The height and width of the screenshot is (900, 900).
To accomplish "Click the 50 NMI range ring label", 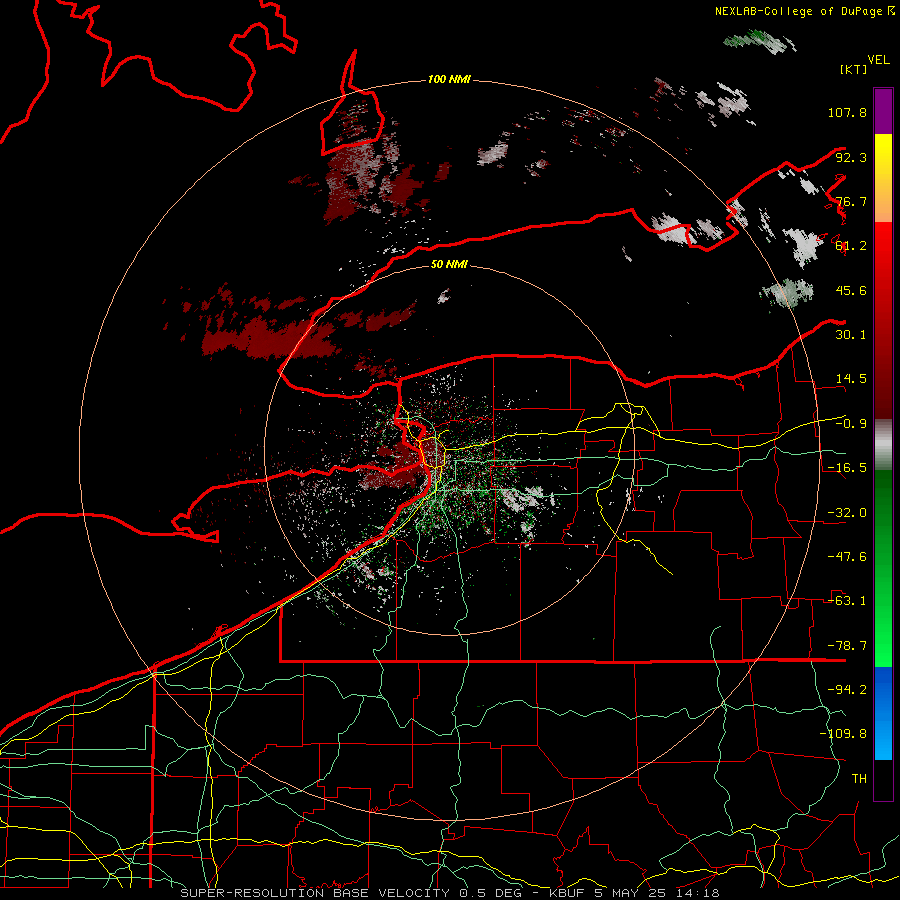I will (449, 265).
